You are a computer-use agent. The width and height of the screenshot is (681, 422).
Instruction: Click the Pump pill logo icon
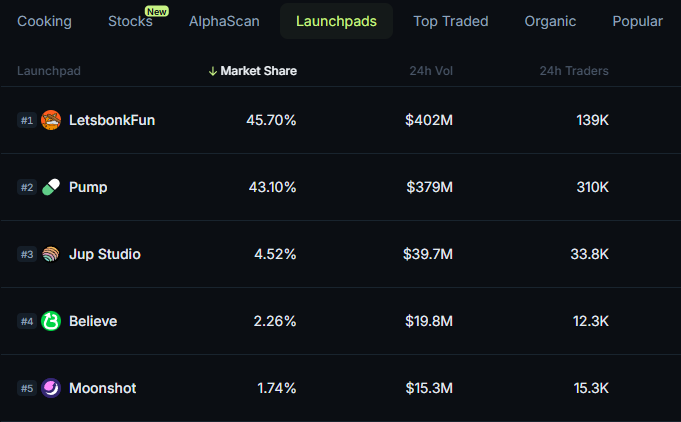(x=51, y=187)
